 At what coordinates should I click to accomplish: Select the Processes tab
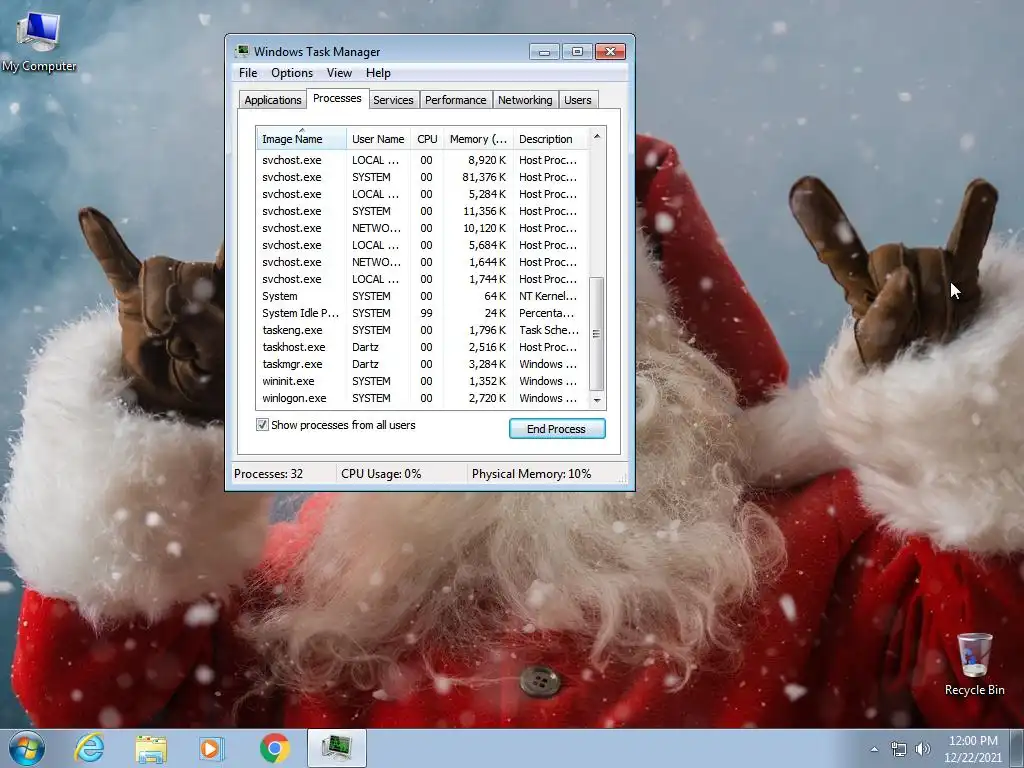[337, 98]
